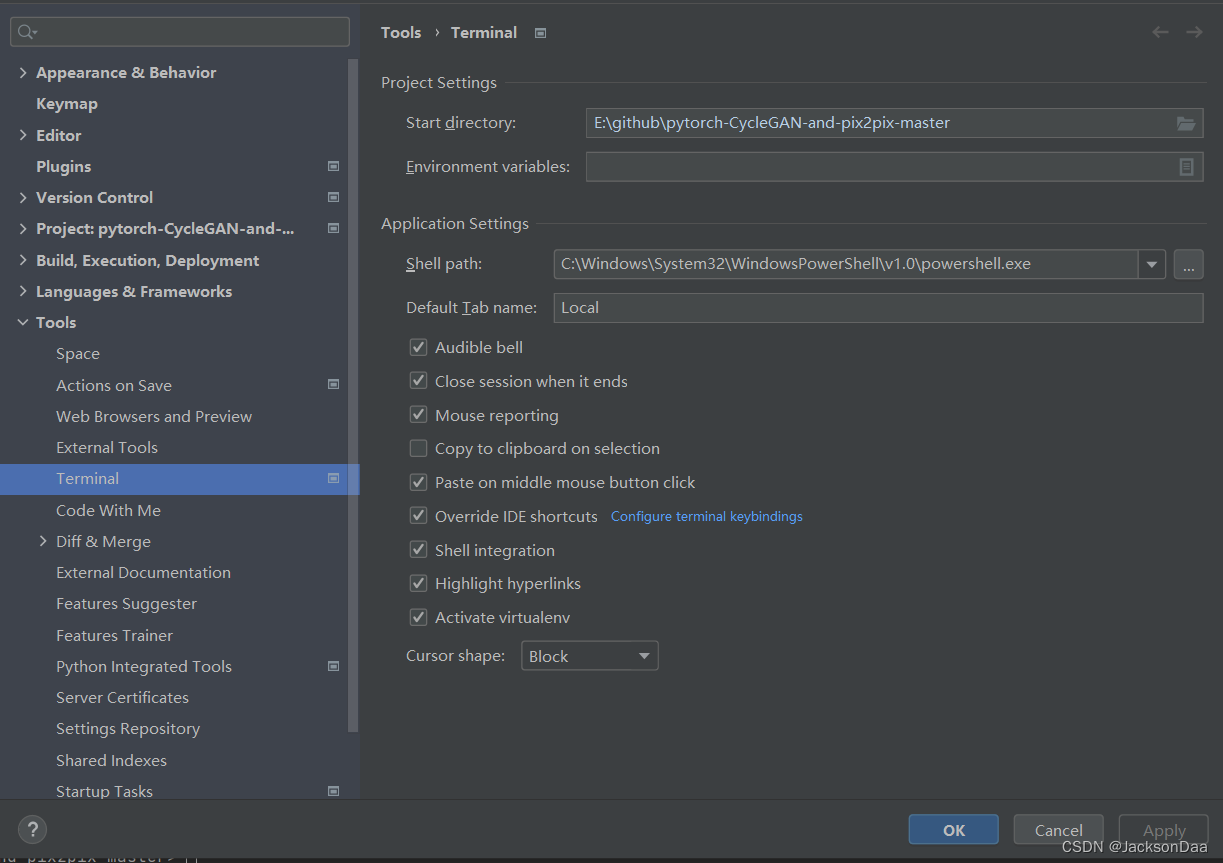Go forward with the right arrow icon
This screenshot has height=863, width=1223.
1194,32
